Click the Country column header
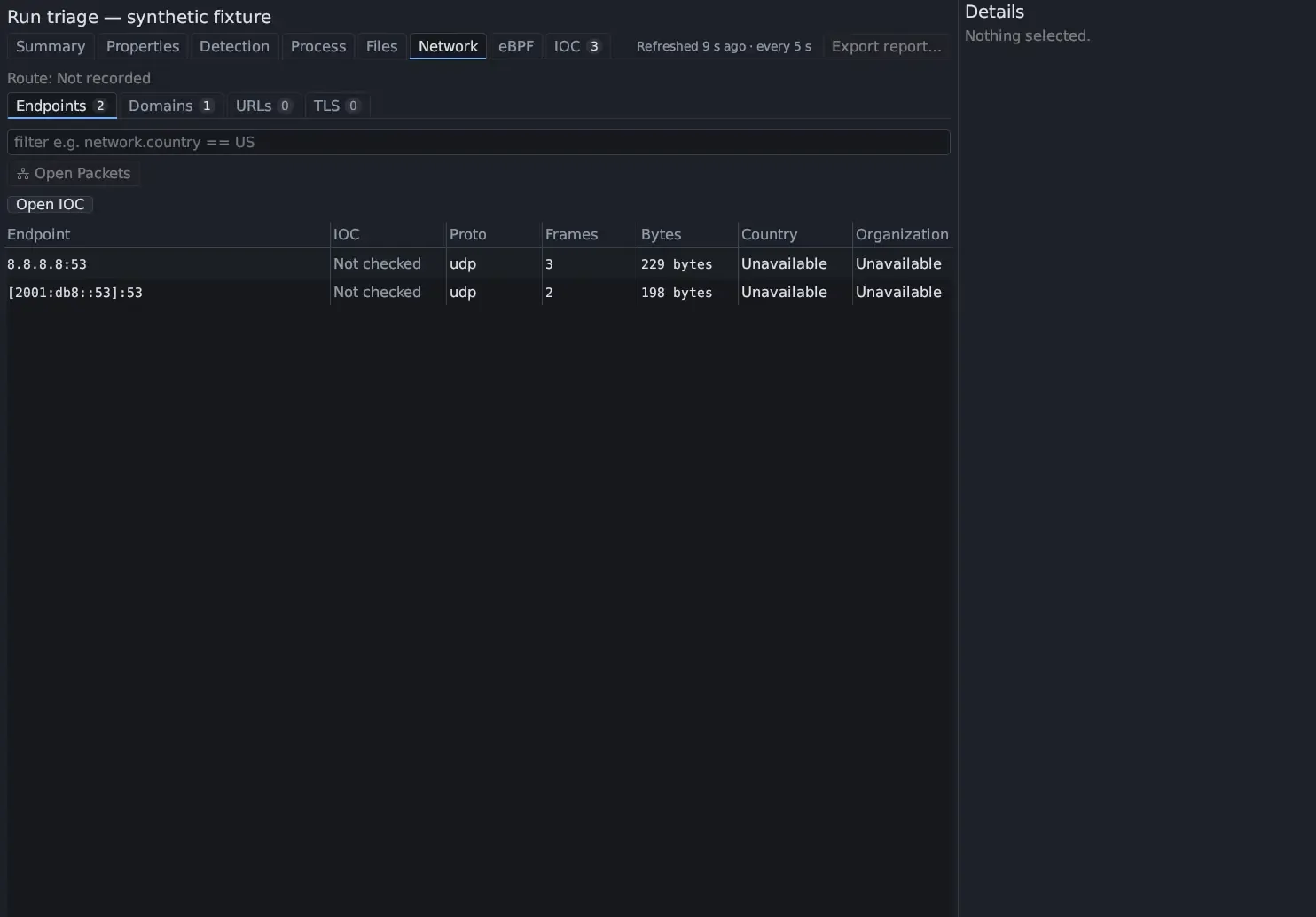 pyautogui.click(x=795, y=234)
